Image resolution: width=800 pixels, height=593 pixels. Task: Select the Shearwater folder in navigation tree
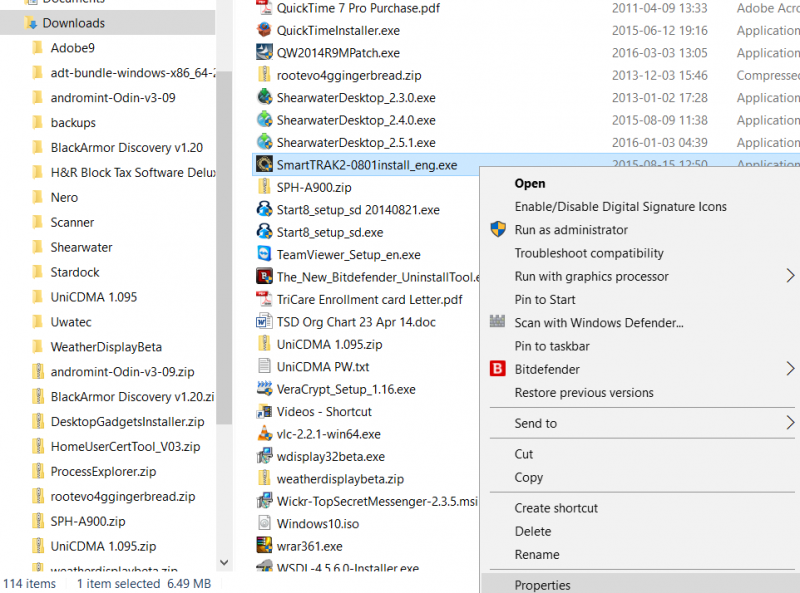(81, 247)
